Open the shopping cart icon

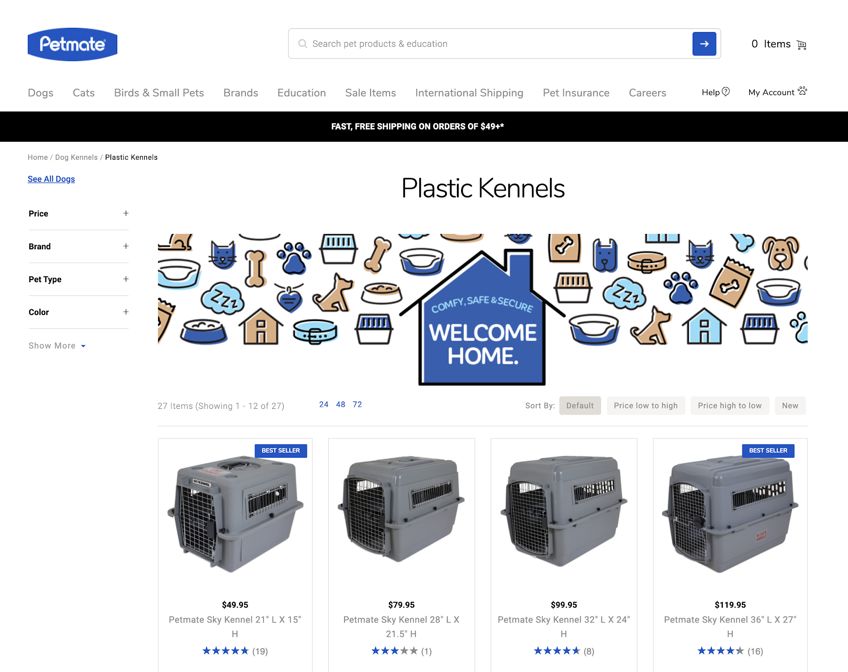click(x=801, y=44)
